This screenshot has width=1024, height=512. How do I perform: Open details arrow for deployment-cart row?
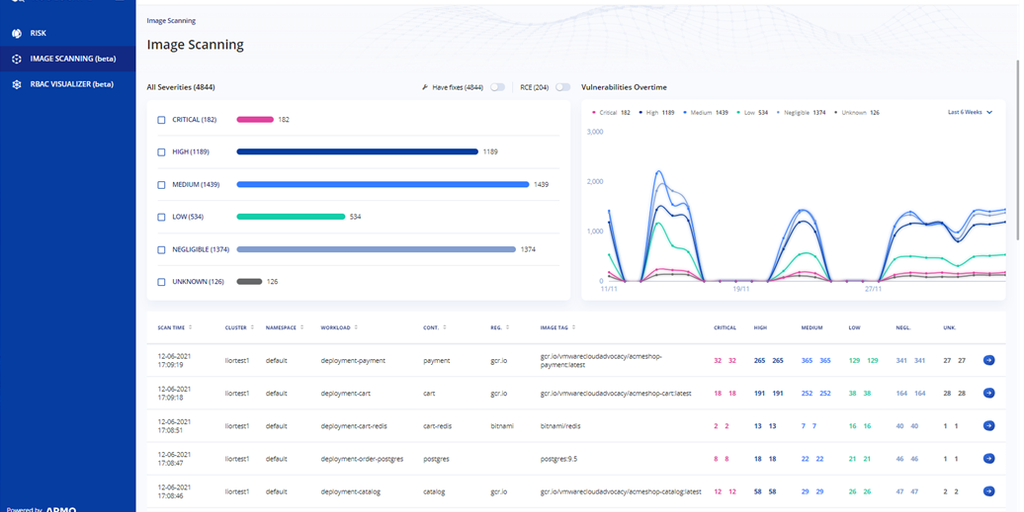pos(989,393)
